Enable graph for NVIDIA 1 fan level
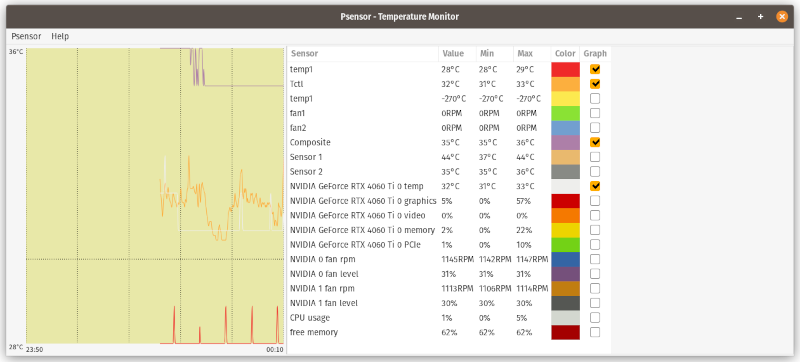Viewport: 800px width, 362px height. click(x=595, y=303)
